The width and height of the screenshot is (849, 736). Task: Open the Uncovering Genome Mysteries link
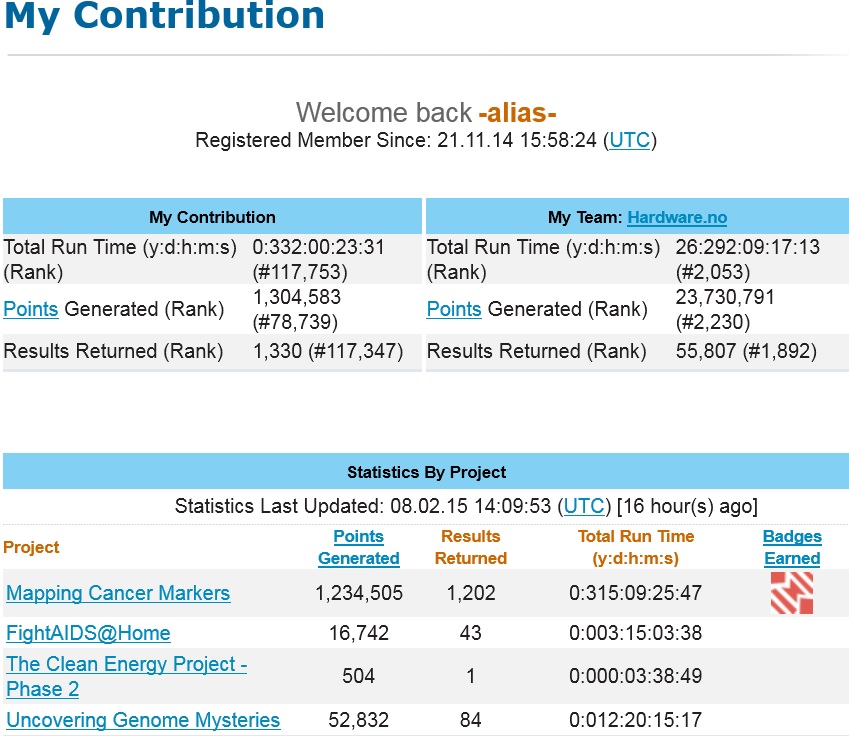click(143, 720)
